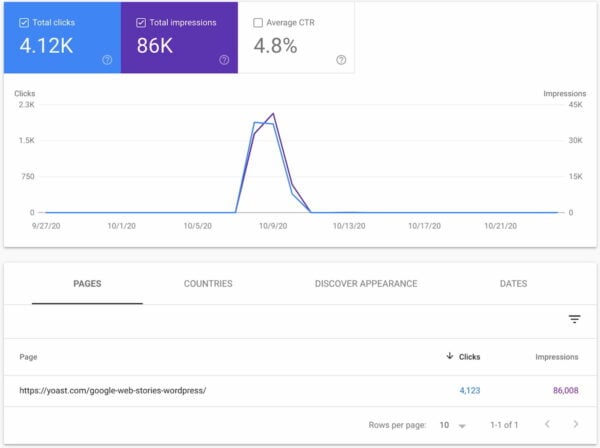This screenshot has width=600, height=448.
Task: Open help icon in Total impressions card
Action: tap(224, 60)
